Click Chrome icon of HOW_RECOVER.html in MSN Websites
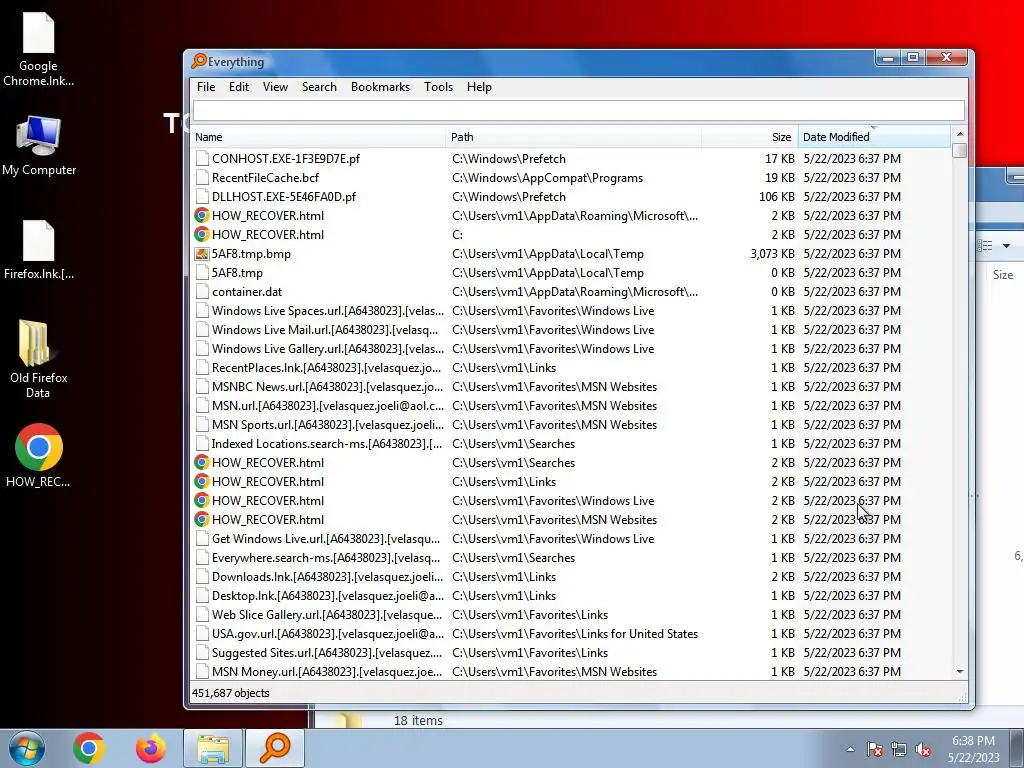The height and width of the screenshot is (768, 1024). 202,519
